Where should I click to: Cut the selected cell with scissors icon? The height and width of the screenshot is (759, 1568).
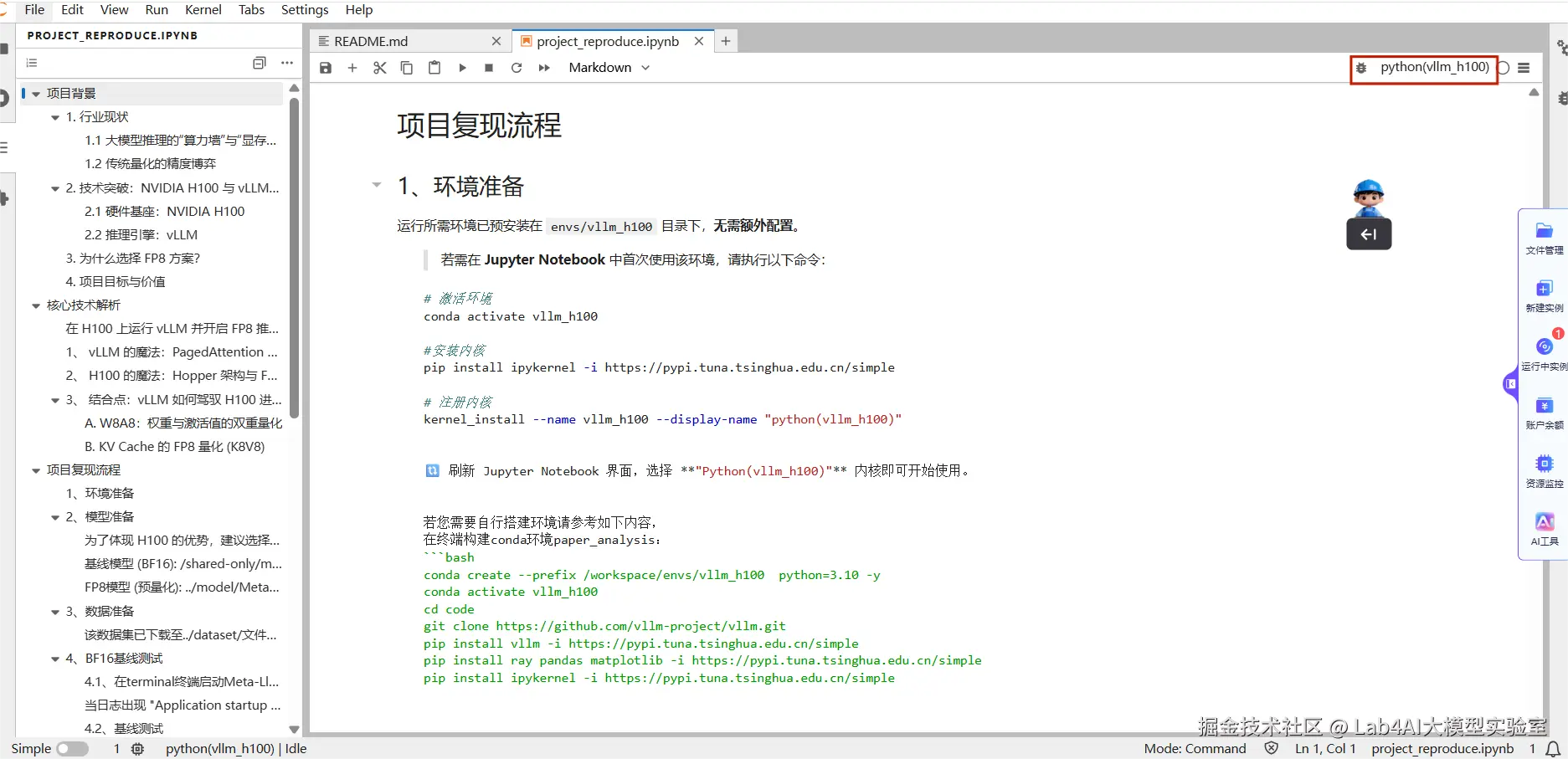(380, 68)
